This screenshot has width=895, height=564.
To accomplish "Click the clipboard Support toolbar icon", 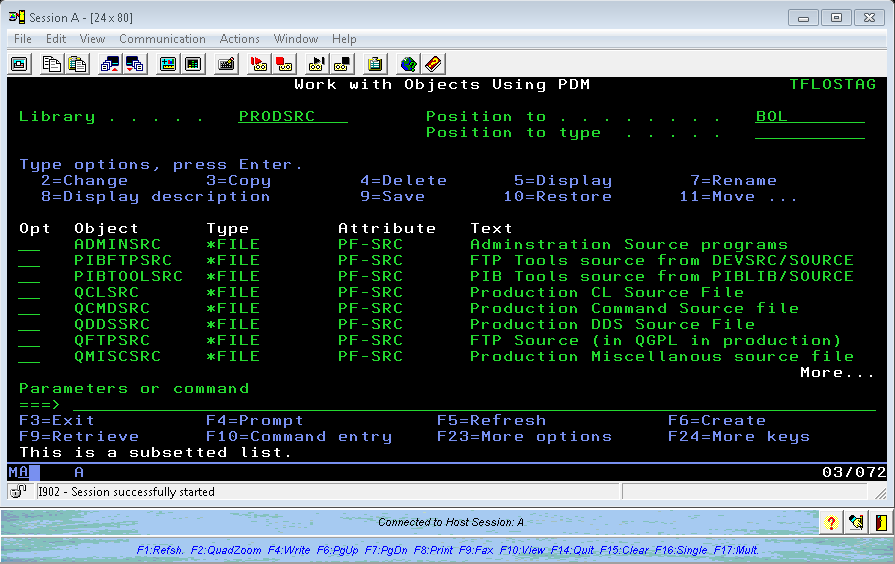I will click(375, 64).
